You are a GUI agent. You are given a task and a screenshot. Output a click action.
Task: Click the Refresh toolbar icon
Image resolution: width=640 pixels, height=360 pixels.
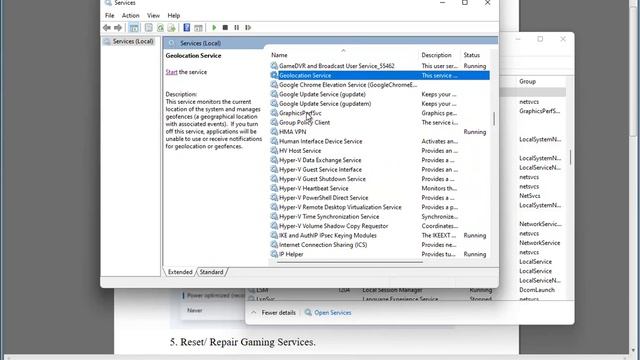[160, 28]
